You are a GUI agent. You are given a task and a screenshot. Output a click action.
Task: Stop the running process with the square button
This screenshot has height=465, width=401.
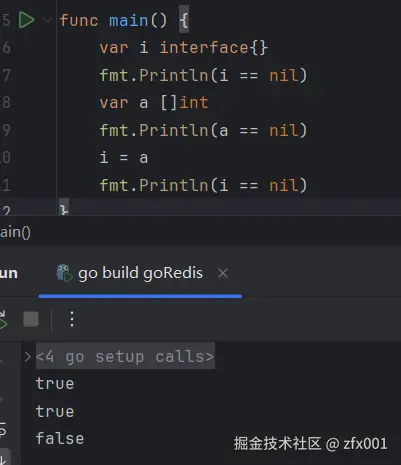pyautogui.click(x=31, y=319)
